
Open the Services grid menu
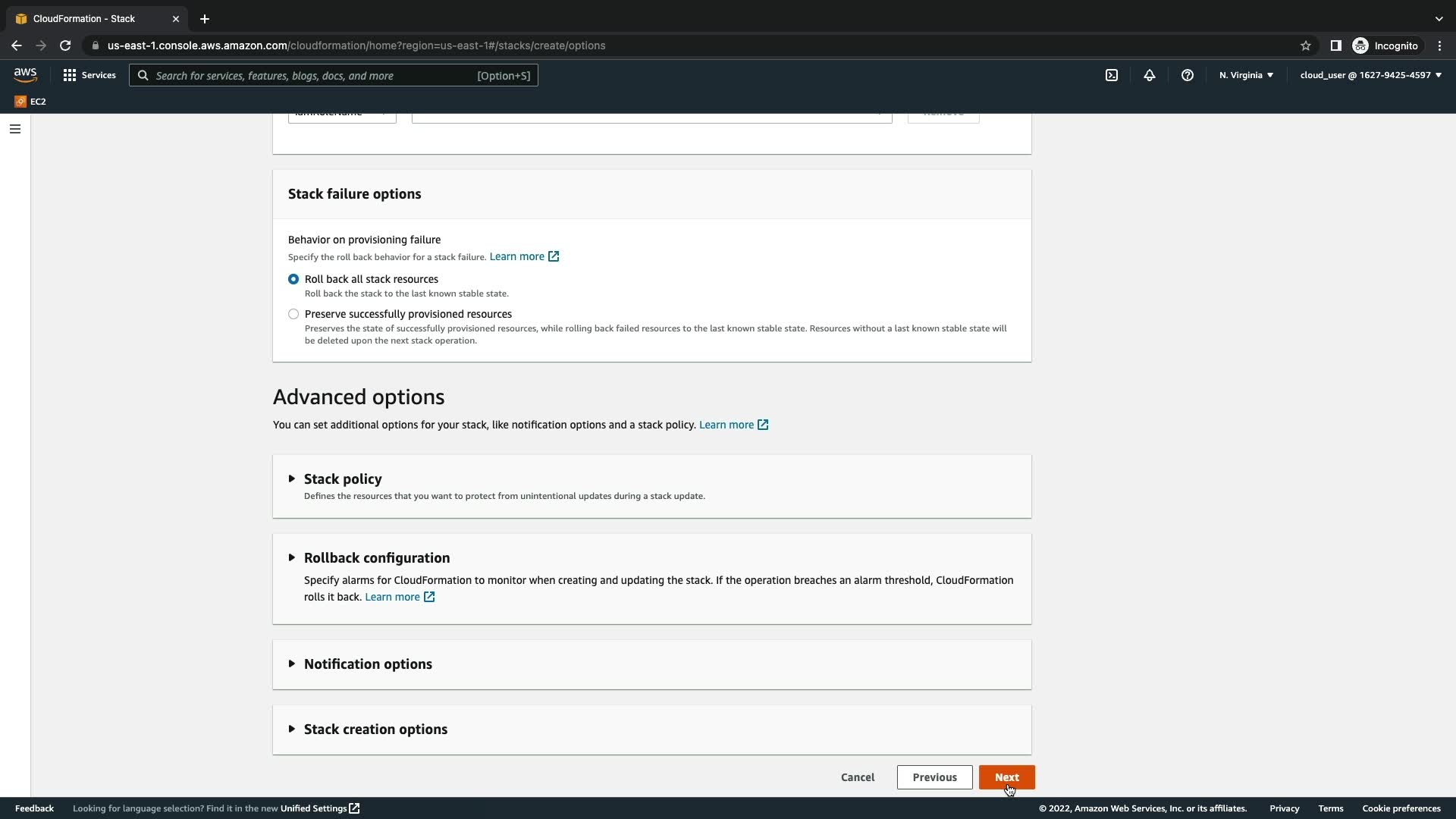tap(89, 75)
